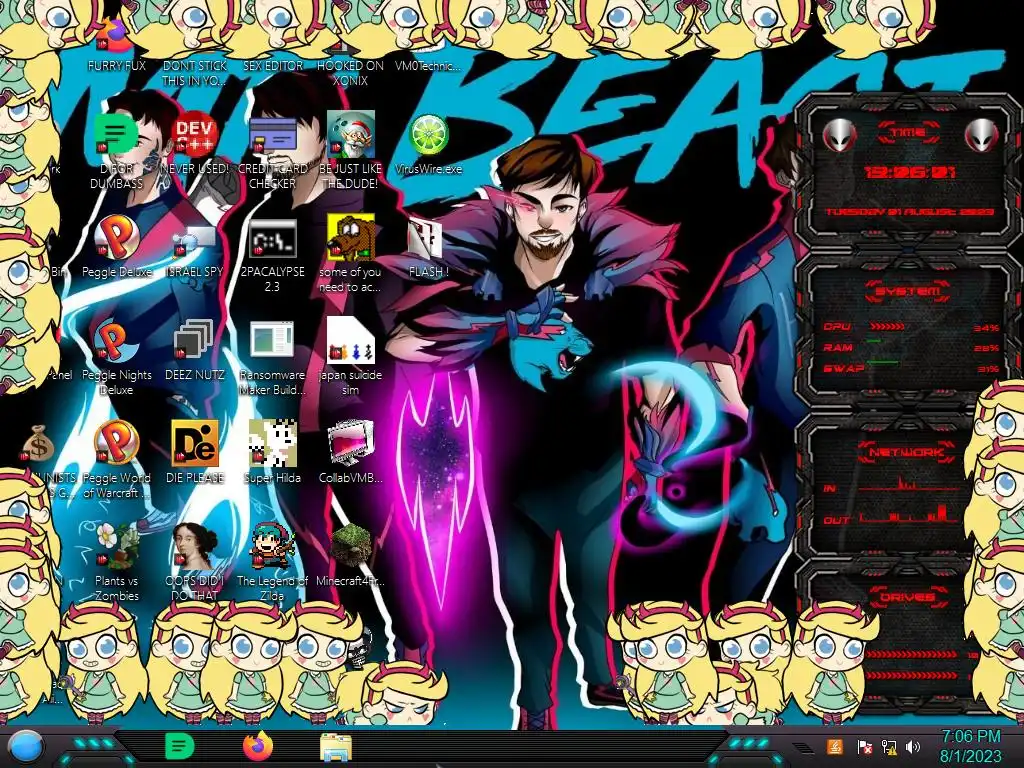Click the TIME widget header
Screen dimensions: 1024x768
click(908, 133)
